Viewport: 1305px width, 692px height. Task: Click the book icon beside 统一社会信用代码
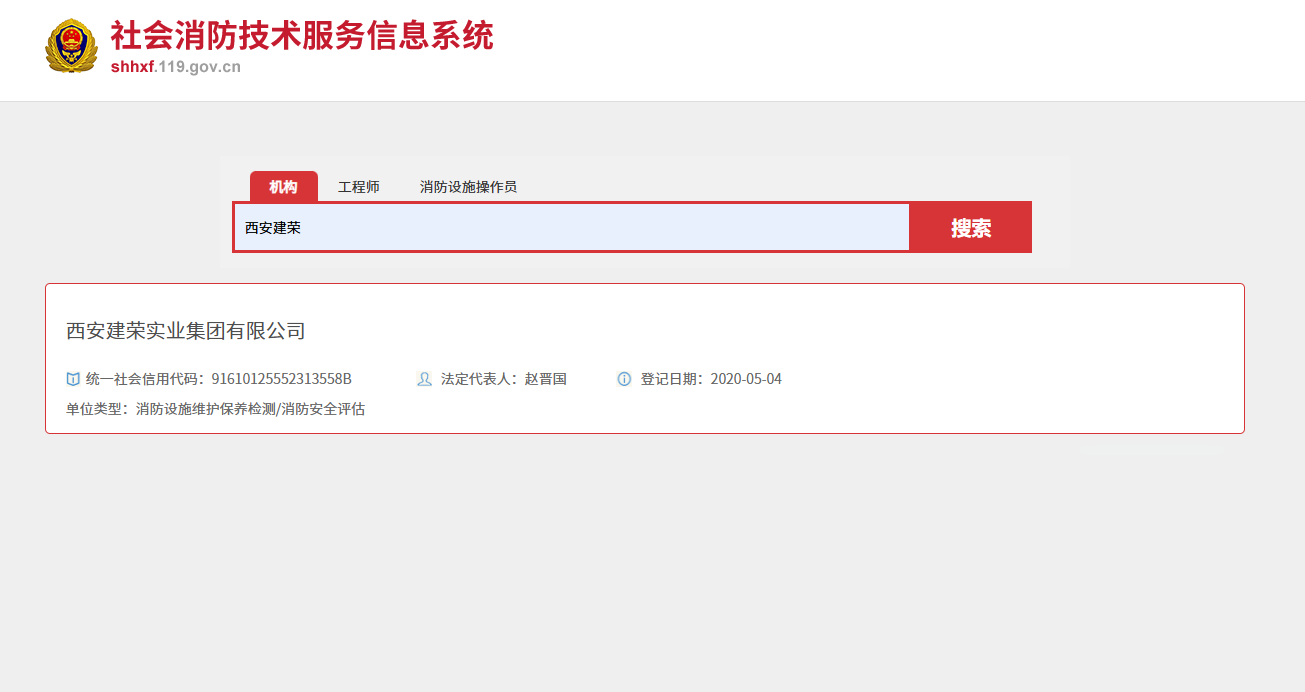click(x=73, y=379)
